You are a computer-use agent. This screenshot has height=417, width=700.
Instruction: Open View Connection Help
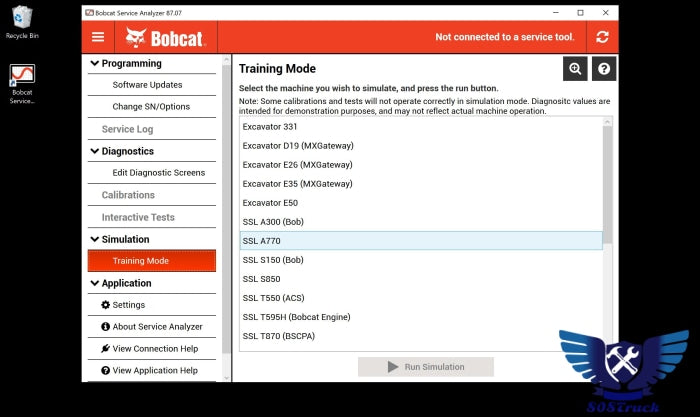(x=155, y=349)
